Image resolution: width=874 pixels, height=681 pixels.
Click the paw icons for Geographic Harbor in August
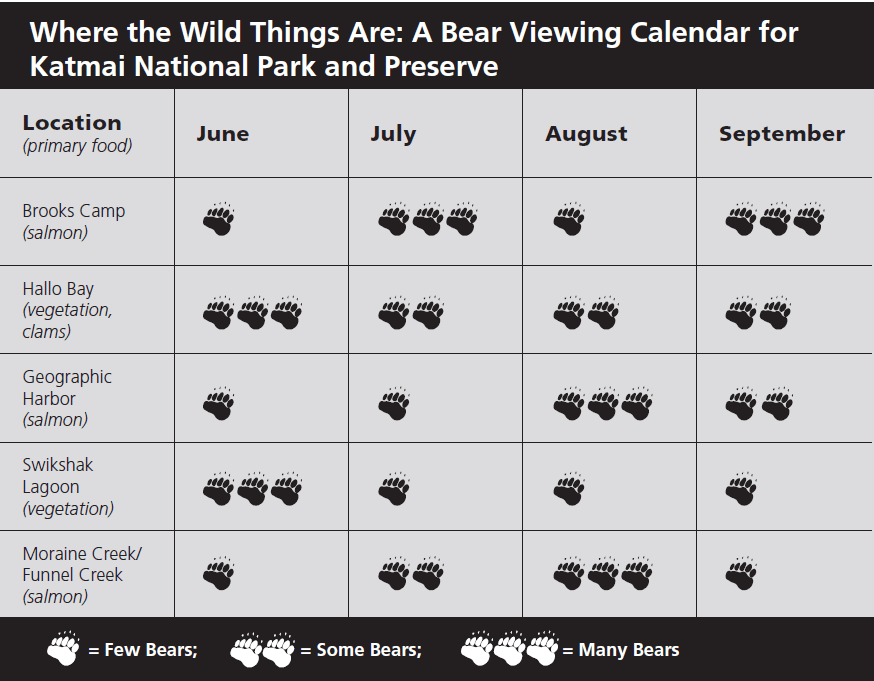[603, 403]
